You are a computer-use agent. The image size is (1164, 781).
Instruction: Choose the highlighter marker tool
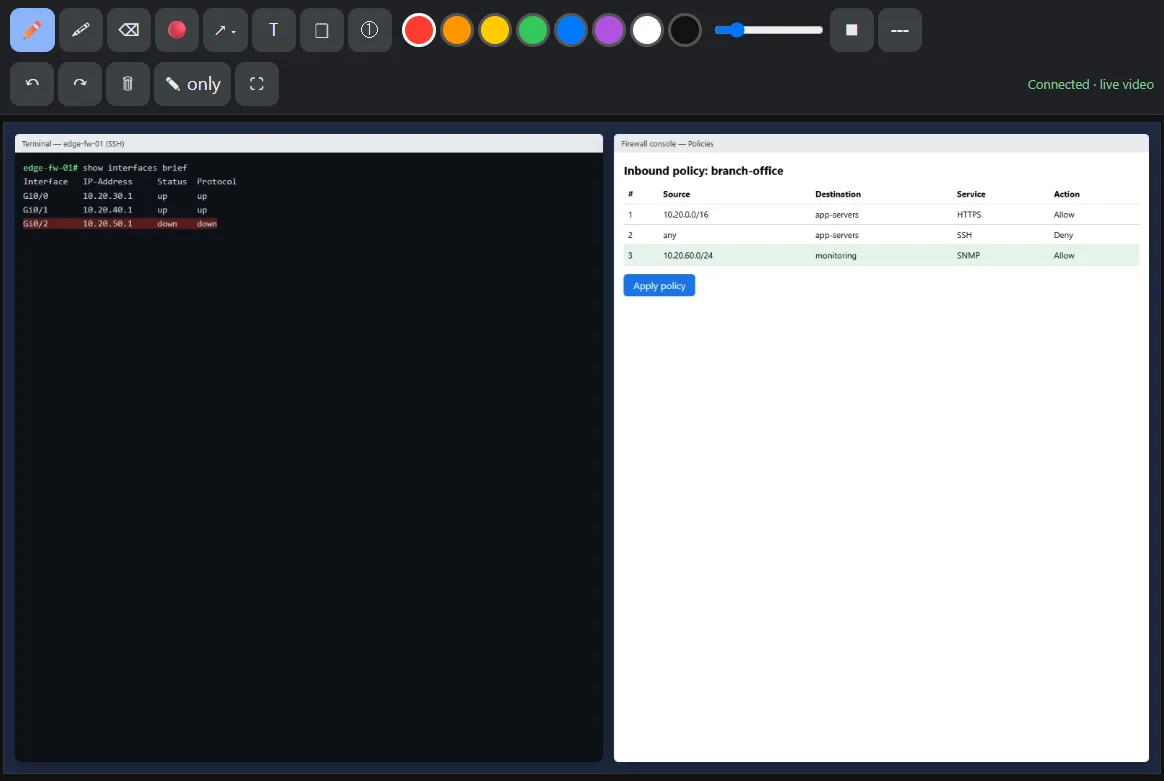point(80,30)
